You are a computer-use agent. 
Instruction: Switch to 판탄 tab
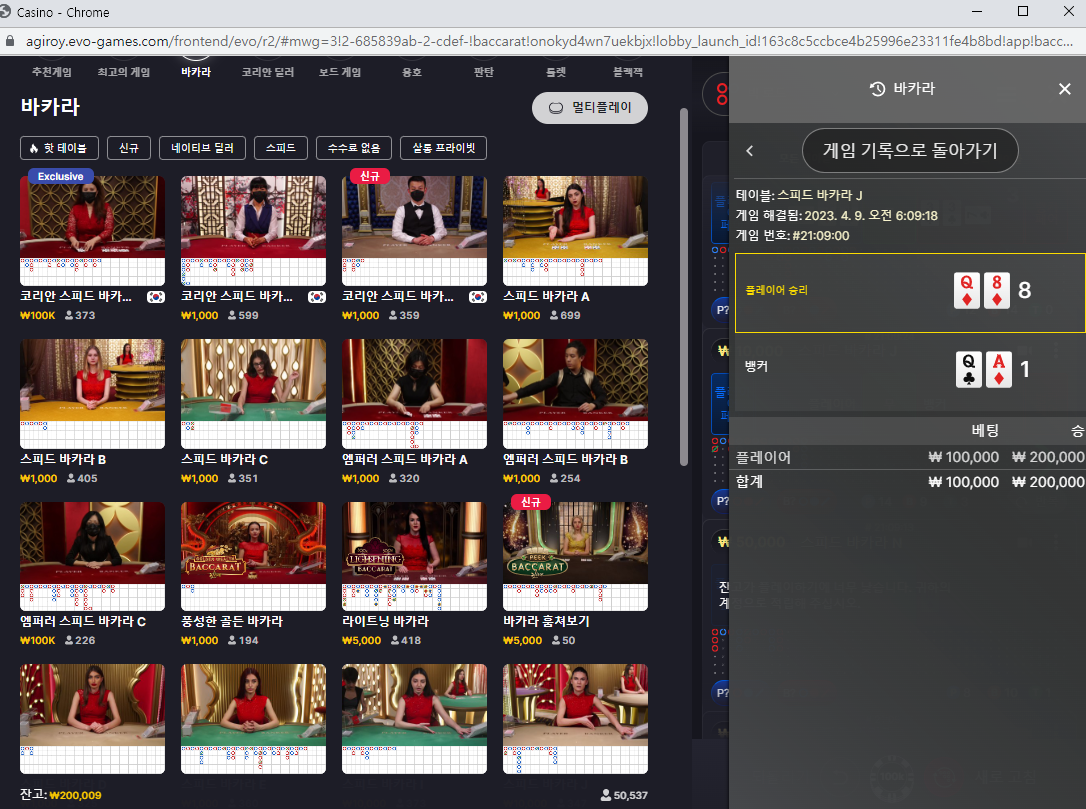483,72
